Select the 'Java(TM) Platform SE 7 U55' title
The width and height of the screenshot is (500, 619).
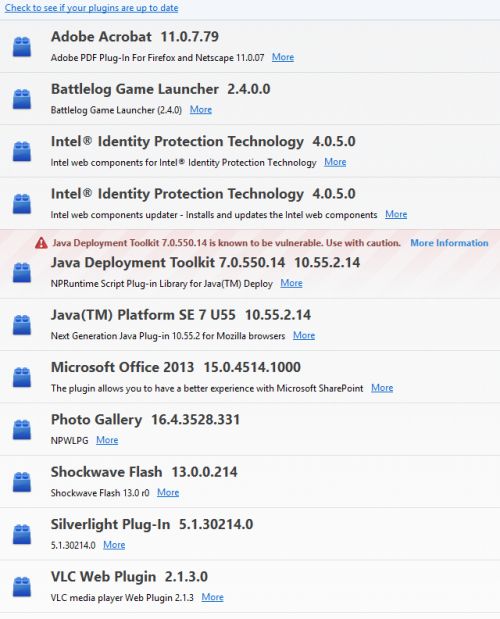point(143,315)
